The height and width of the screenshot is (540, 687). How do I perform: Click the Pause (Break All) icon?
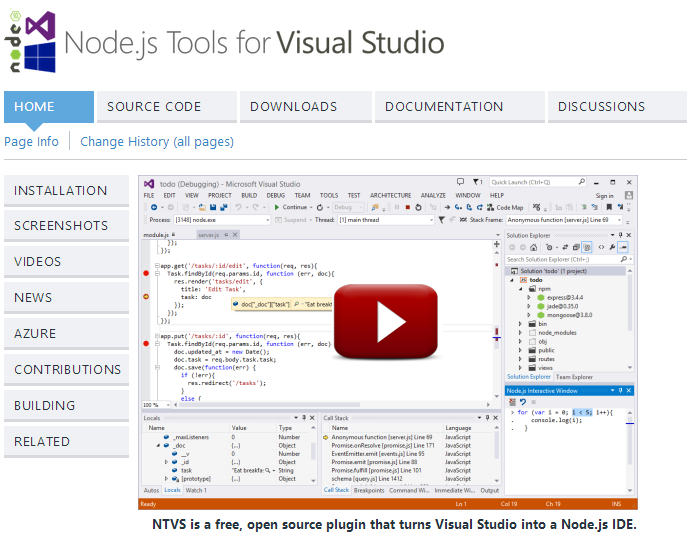397,207
